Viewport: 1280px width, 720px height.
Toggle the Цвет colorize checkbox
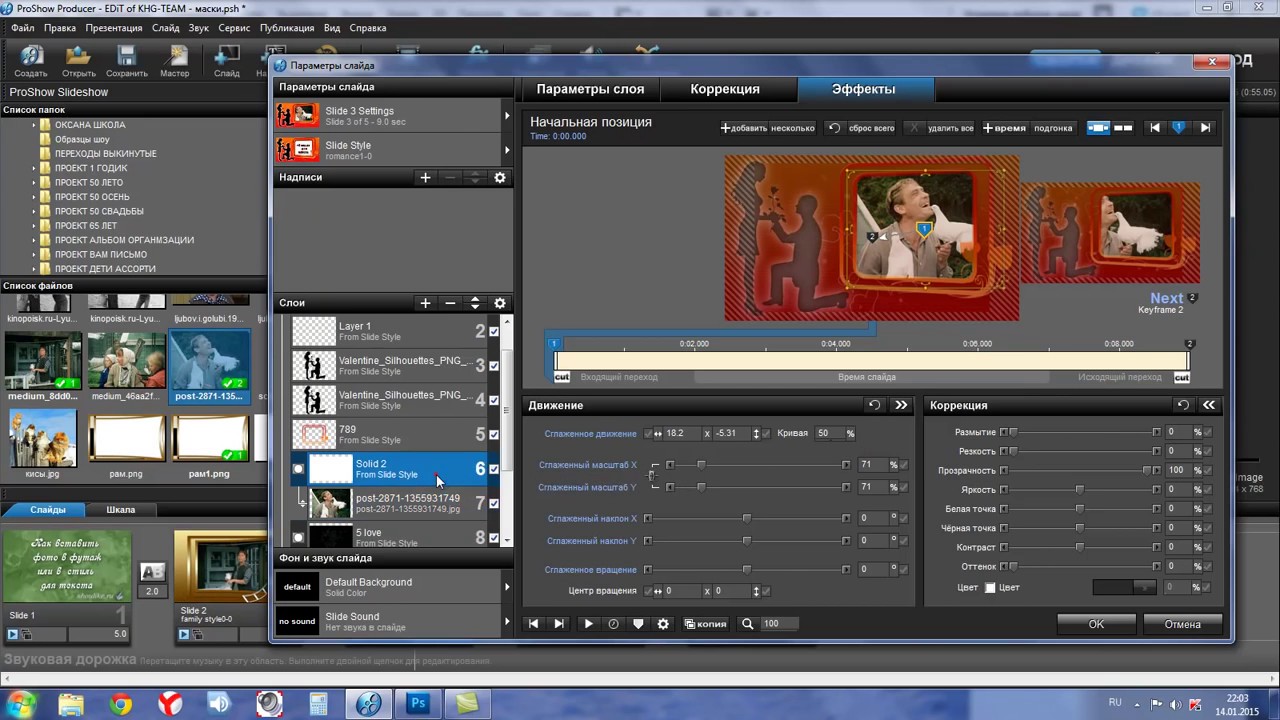tap(990, 587)
